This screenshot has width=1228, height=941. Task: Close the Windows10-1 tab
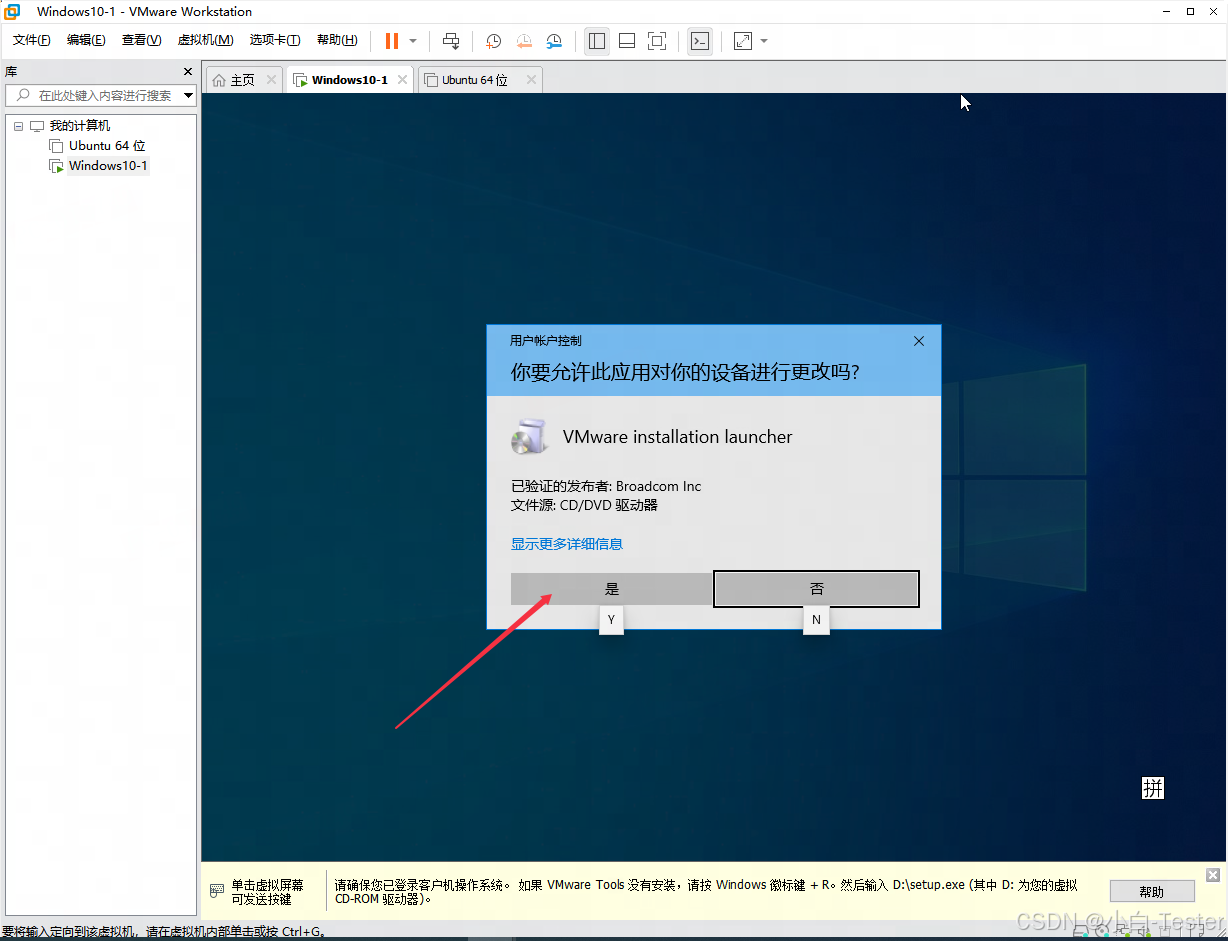(402, 80)
